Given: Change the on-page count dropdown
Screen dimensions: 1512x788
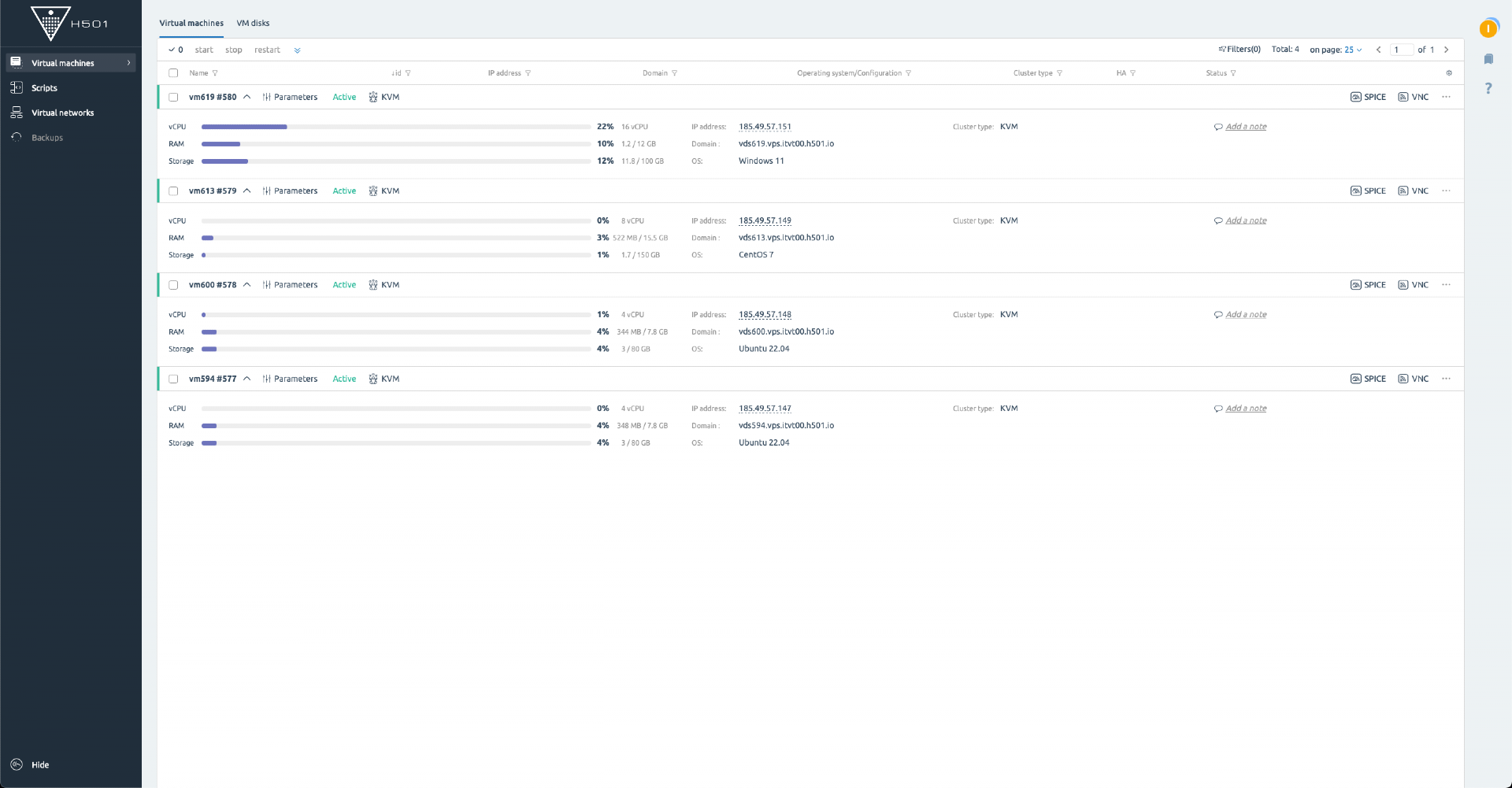Looking at the screenshot, I should pyautogui.click(x=1352, y=50).
